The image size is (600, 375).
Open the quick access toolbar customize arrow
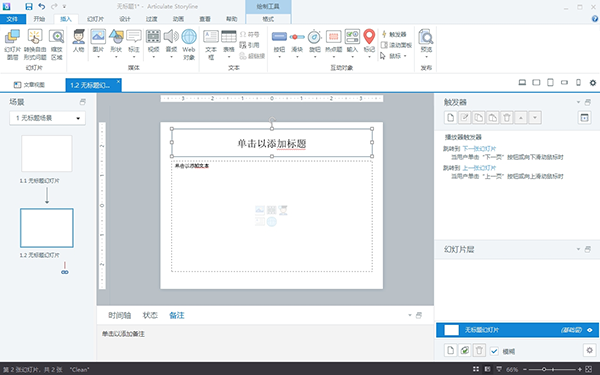point(64,7)
